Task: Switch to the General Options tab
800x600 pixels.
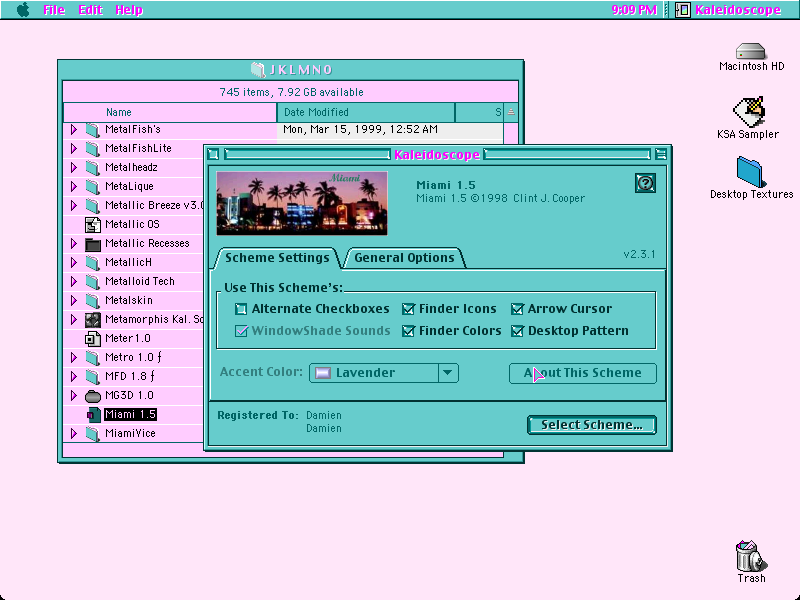Action: [404, 258]
